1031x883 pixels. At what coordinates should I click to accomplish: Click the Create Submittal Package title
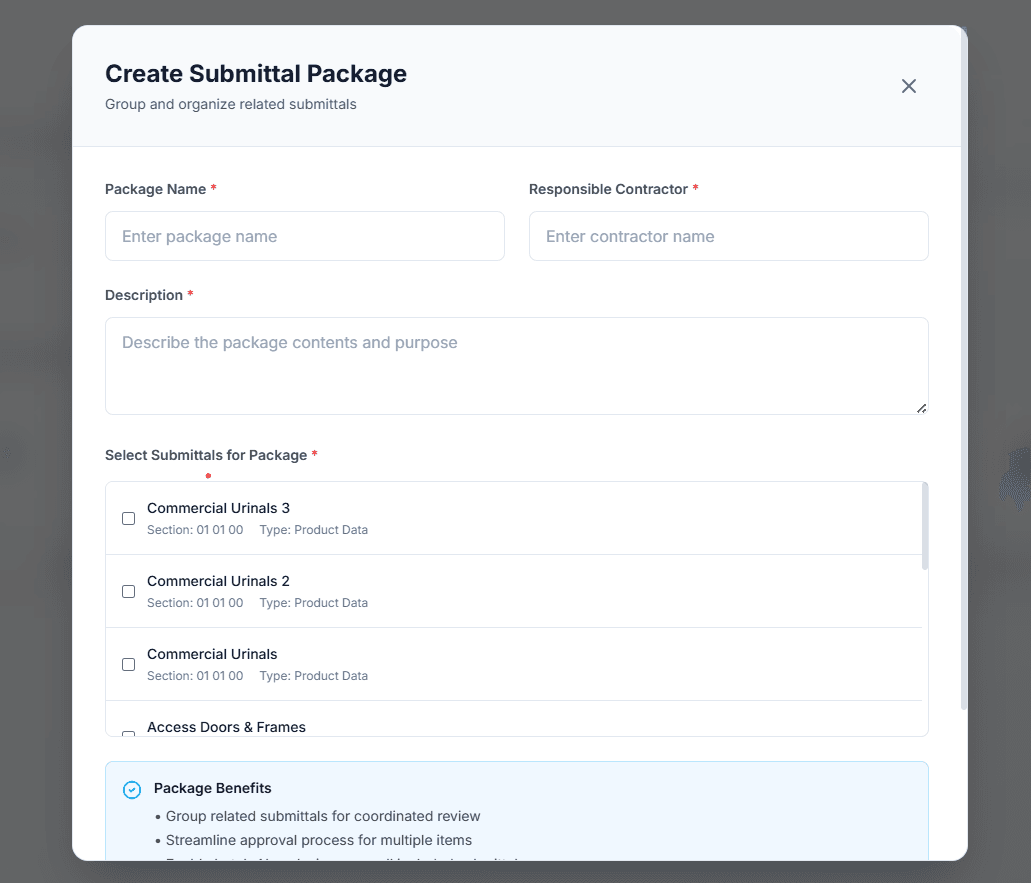(x=255, y=73)
